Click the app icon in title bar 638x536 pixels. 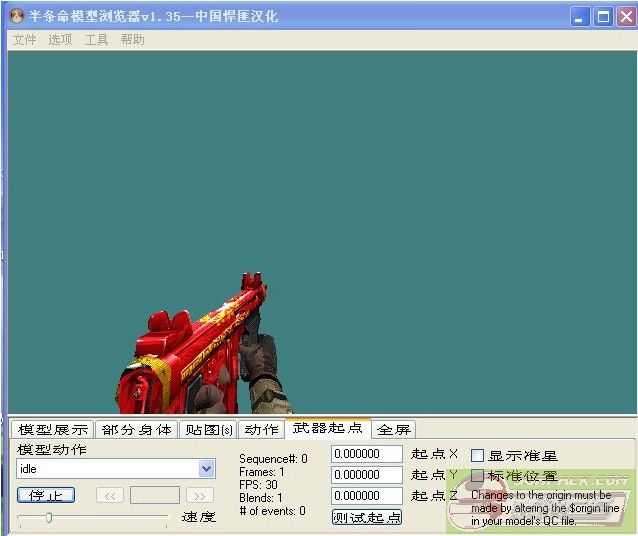point(15,17)
